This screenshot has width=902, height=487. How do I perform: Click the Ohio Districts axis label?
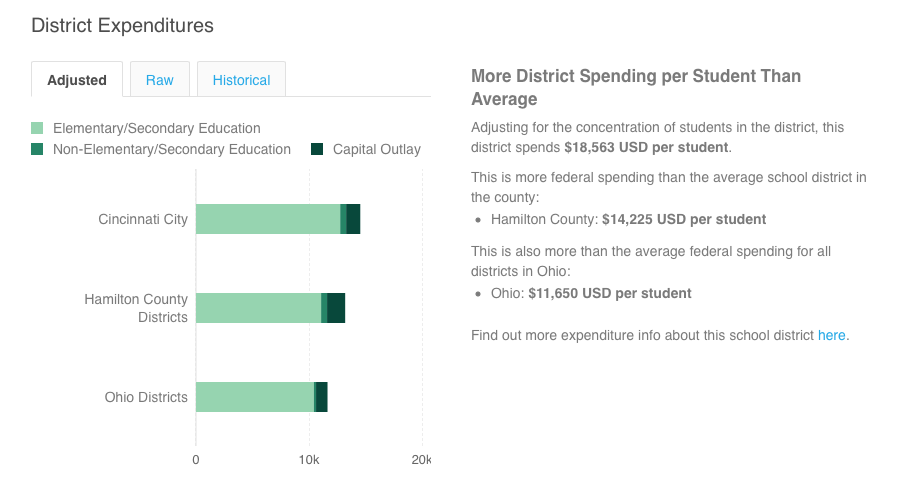pos(146,397)
